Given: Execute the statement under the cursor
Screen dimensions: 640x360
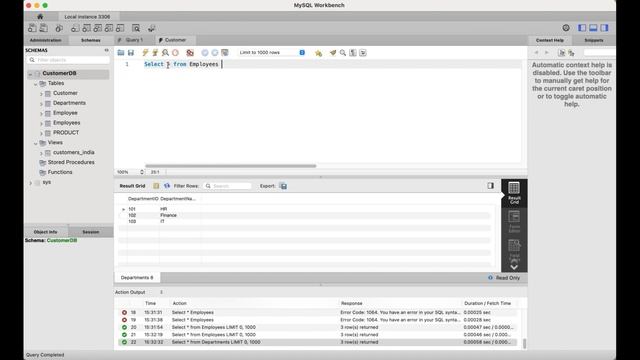Looking at the screenshot, I should (x=155, y=53).
